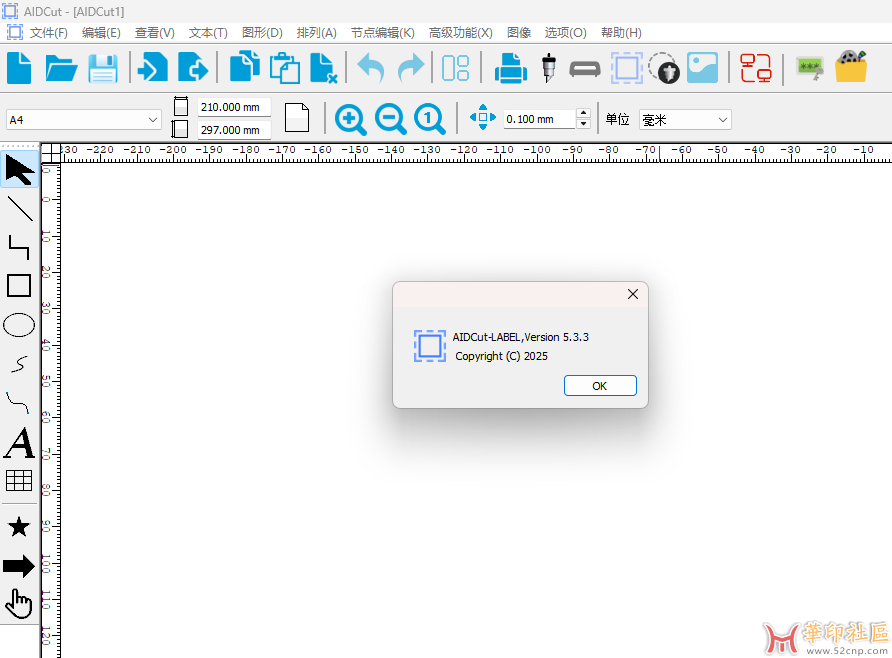Select the arrow shape tool

(19, 566)
